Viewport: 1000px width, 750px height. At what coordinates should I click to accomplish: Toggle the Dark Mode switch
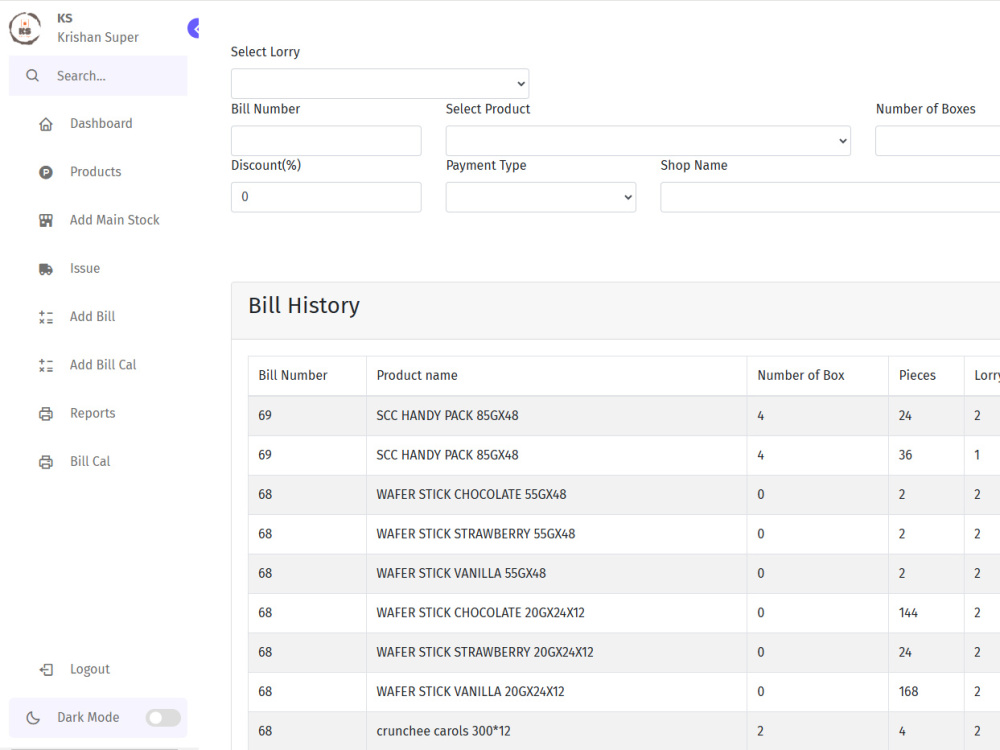pyautogui.click(x=163, y=718)
